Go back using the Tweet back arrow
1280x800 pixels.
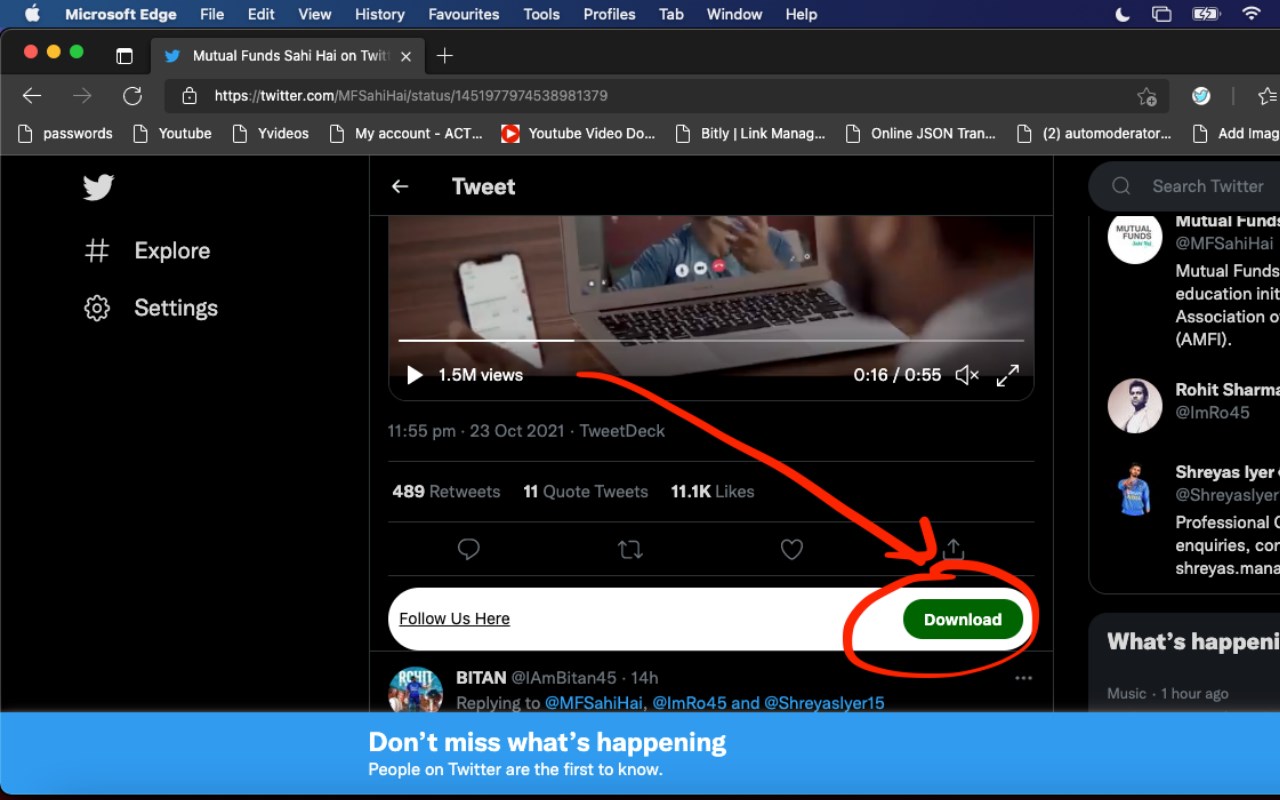[x=400, y=186]
